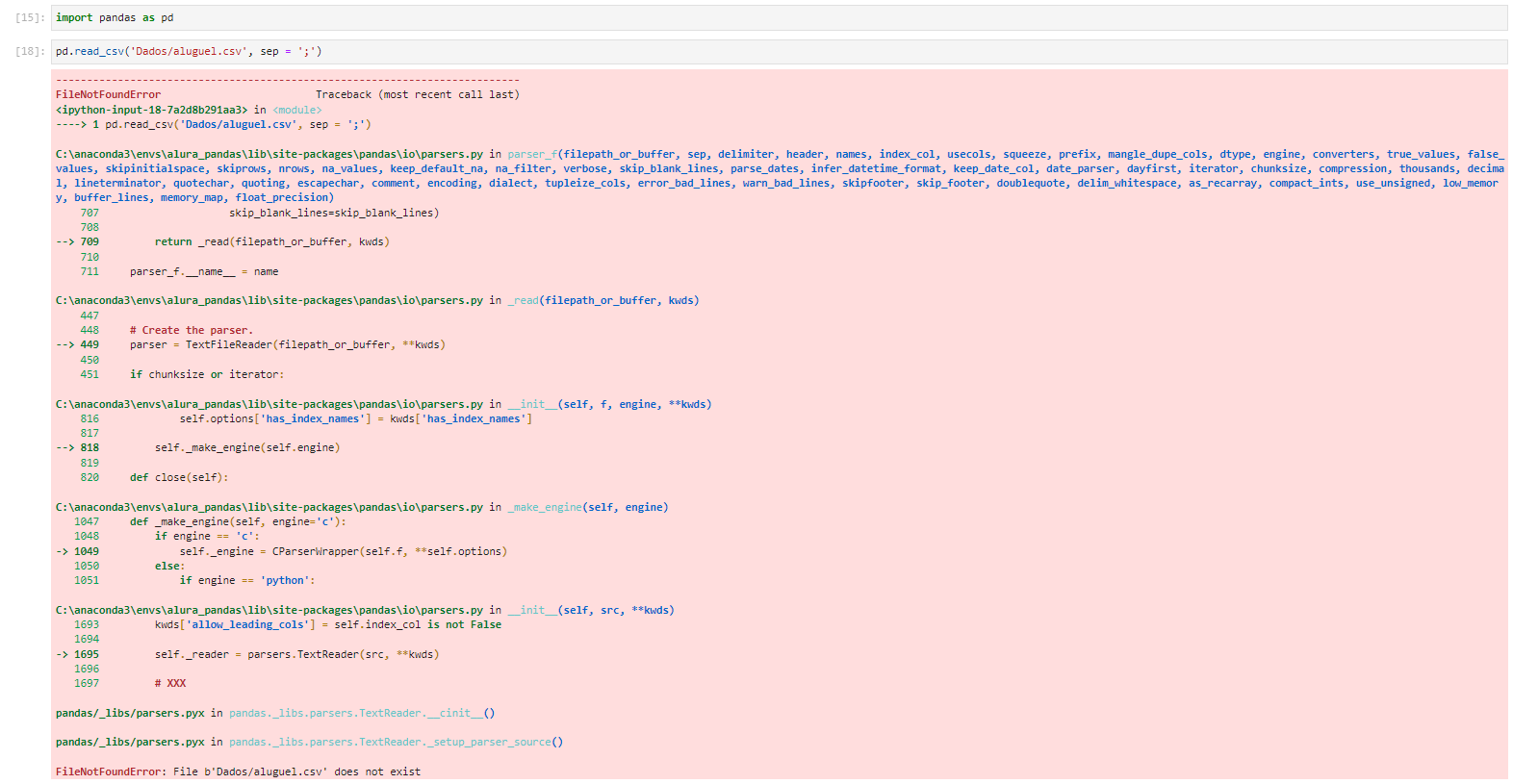Click the pd.read_csv code cell input
This screenshot has width=1513, height=784.
tap(779, 51)
